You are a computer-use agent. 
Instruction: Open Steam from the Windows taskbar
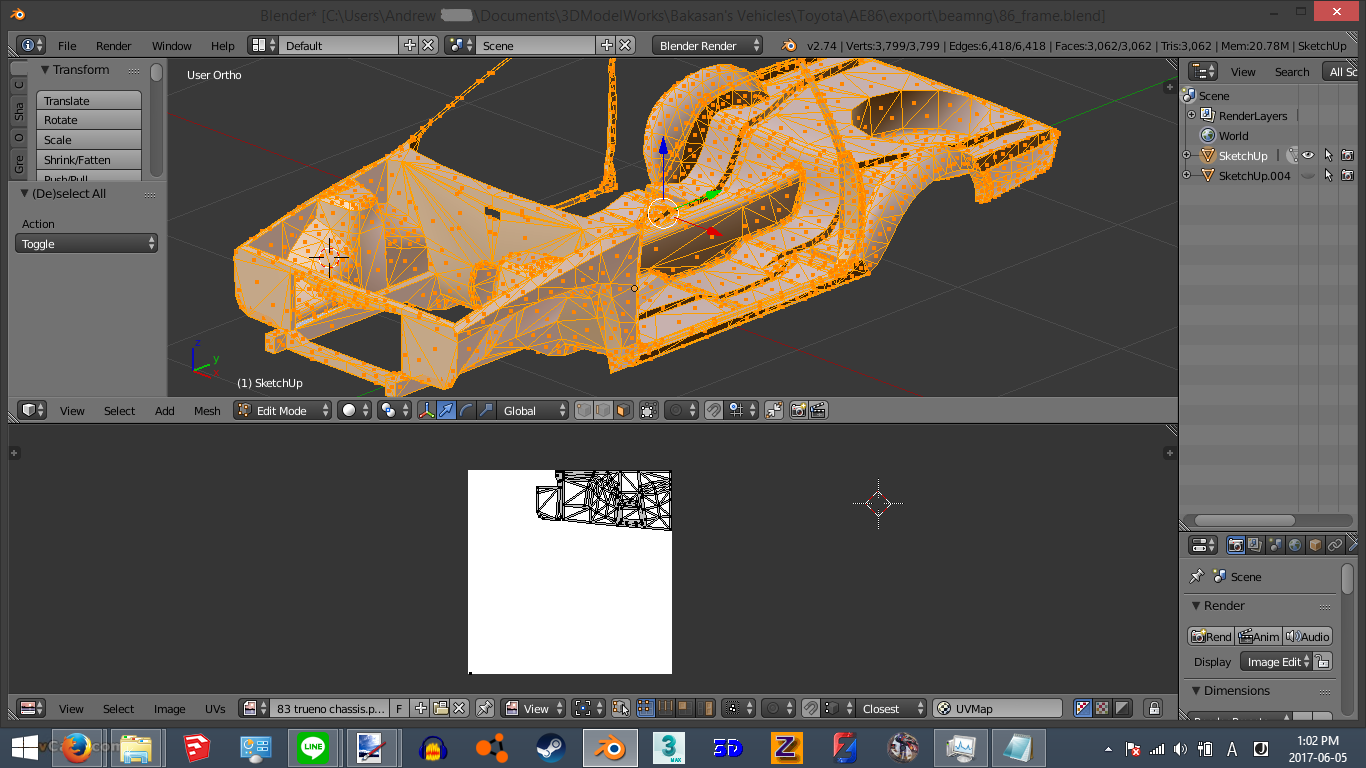click(x=550, y=748)
